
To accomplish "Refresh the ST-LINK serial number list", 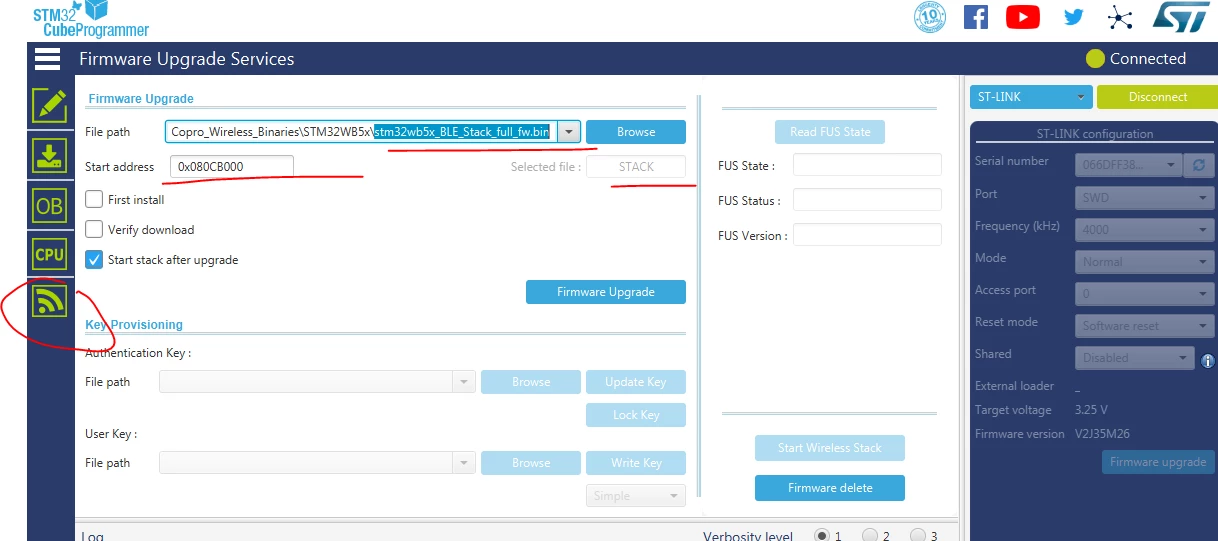I will pyautogui.click(x=1197, y=165).
